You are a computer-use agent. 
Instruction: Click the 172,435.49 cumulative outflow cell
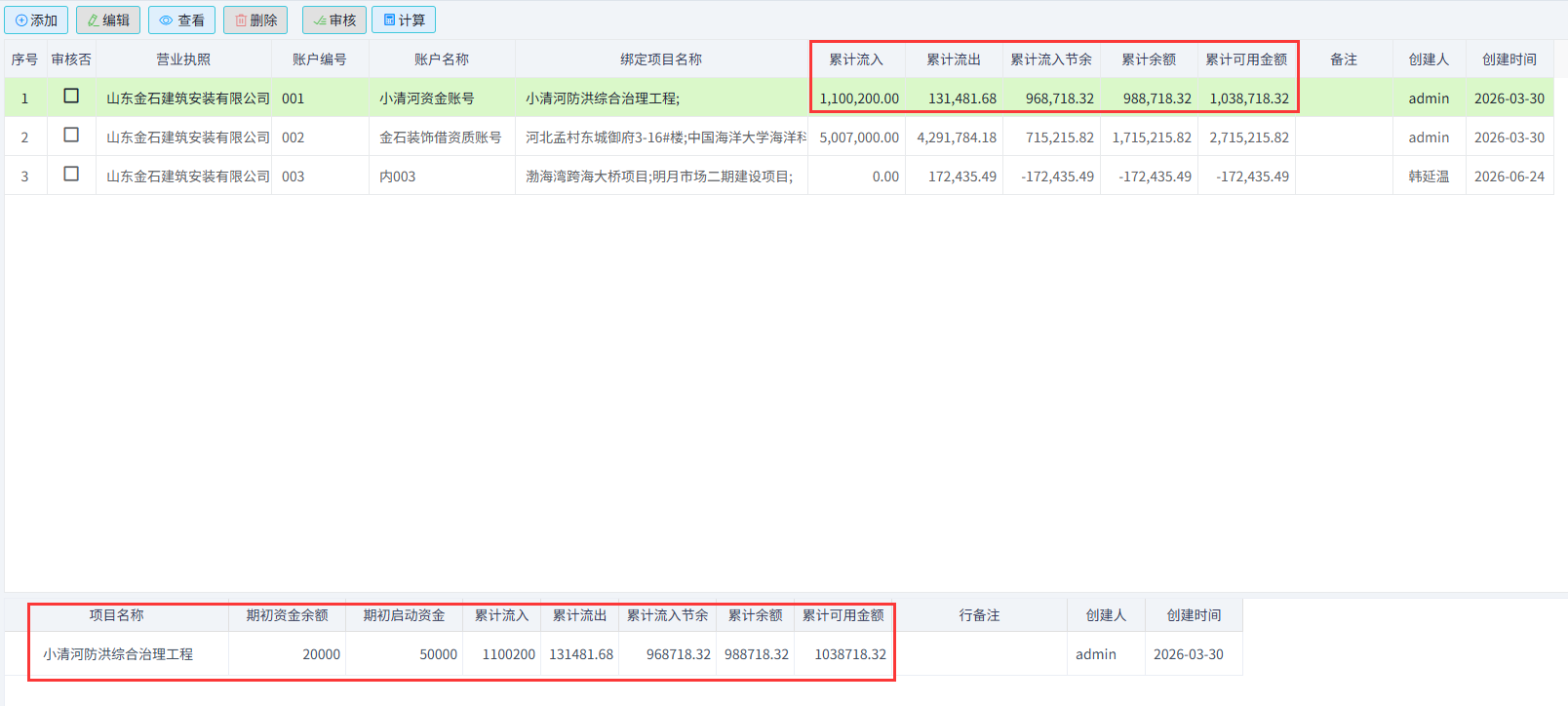point(955,176)
